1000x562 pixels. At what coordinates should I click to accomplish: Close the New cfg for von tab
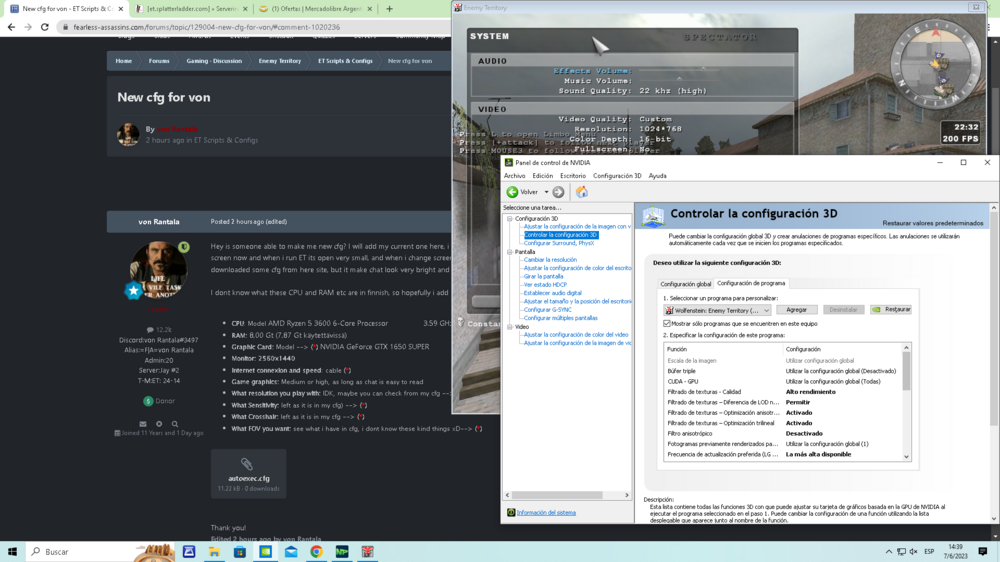pyautogui.click(x=121, y=9)
